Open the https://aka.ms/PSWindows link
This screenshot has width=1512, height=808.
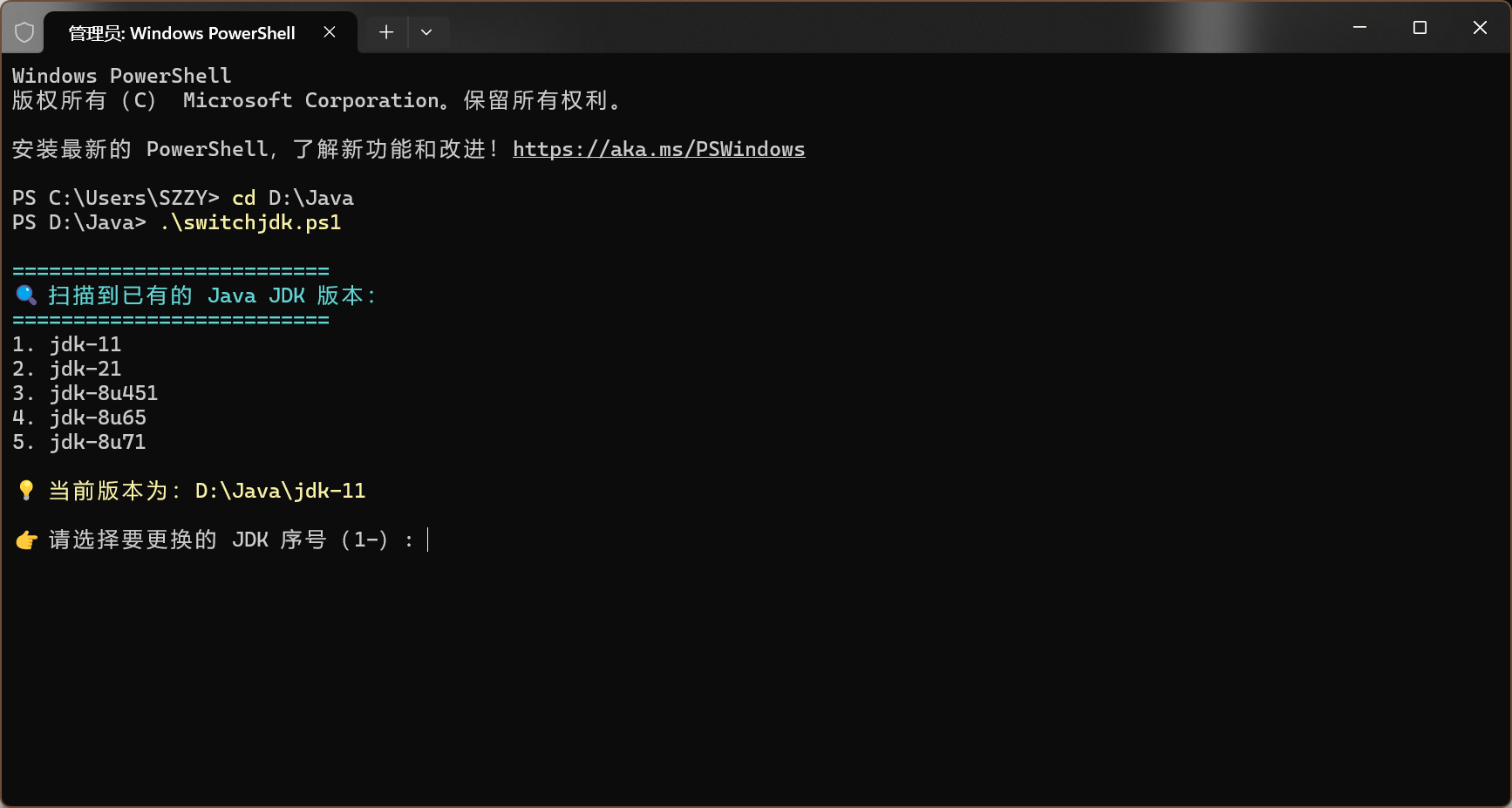pos(659,148)
